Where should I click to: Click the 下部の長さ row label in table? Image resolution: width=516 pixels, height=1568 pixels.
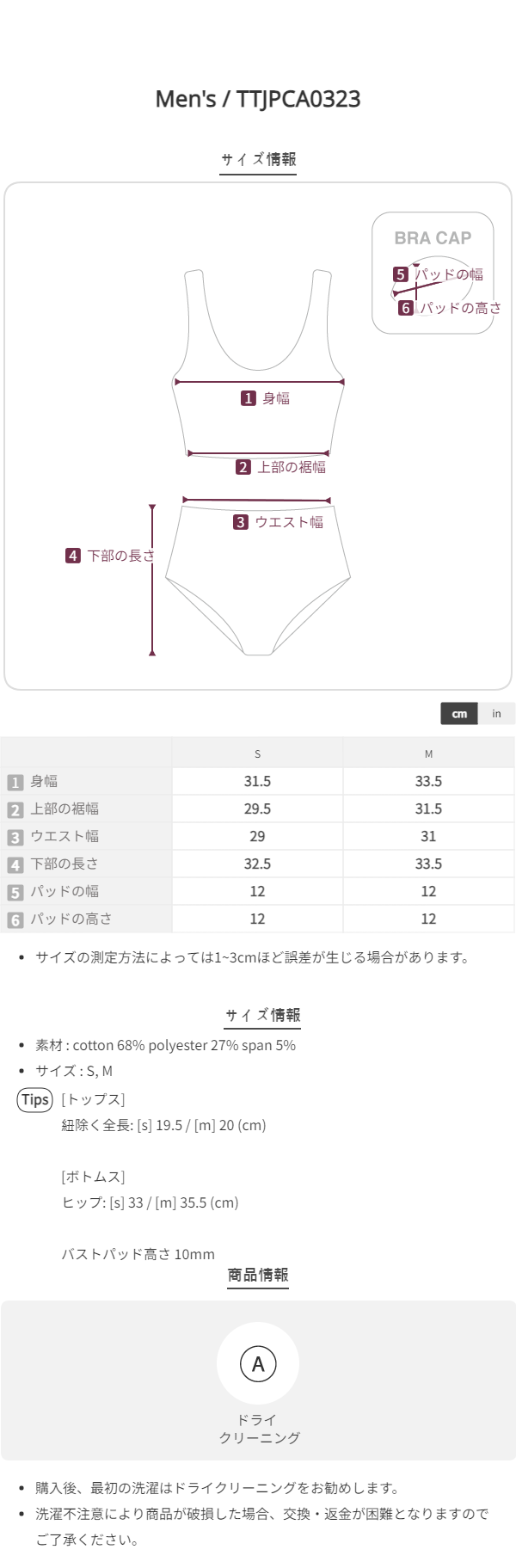(64, 864)
